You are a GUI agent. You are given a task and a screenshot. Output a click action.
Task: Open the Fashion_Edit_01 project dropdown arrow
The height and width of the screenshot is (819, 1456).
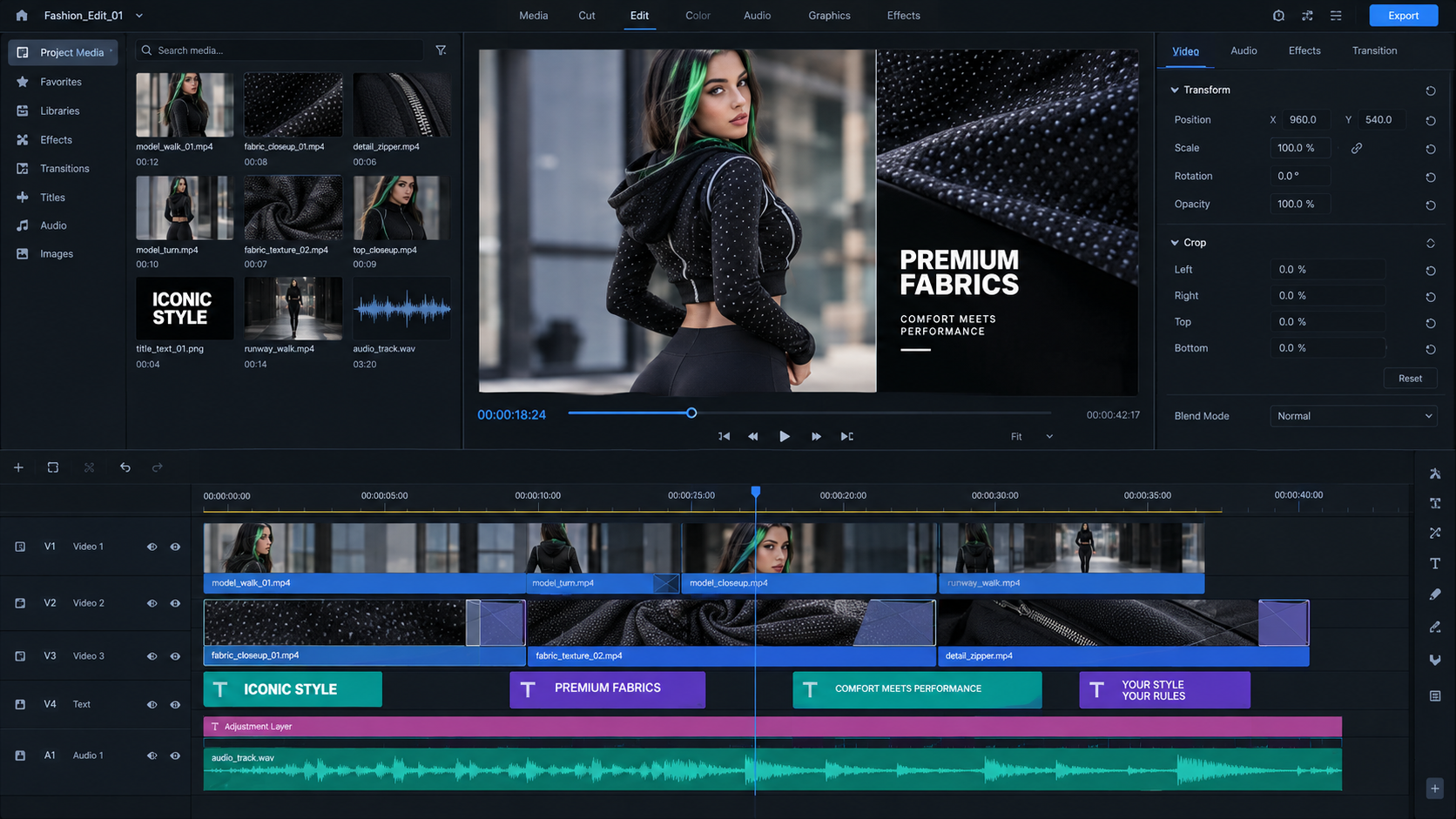[x=139, y=16]
